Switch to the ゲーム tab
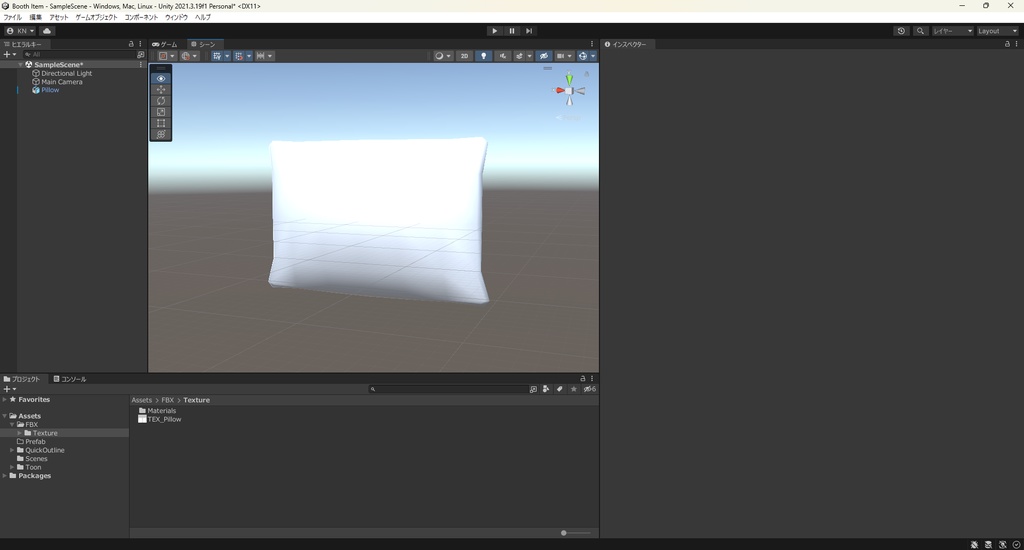 tap(165, 44)
